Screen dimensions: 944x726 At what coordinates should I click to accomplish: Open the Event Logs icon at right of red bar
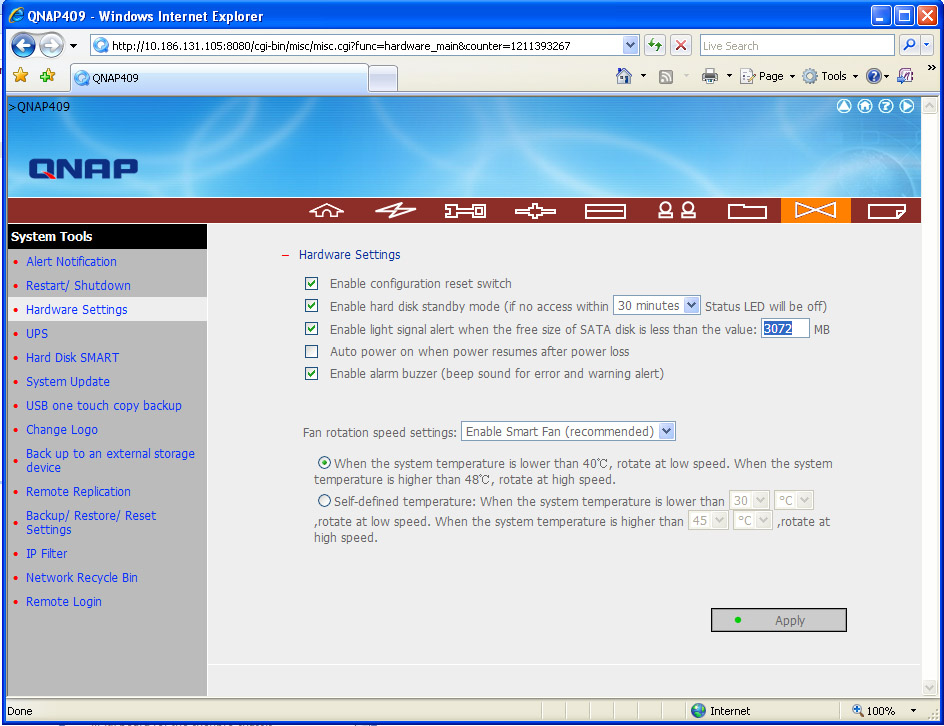coord(886,211)
